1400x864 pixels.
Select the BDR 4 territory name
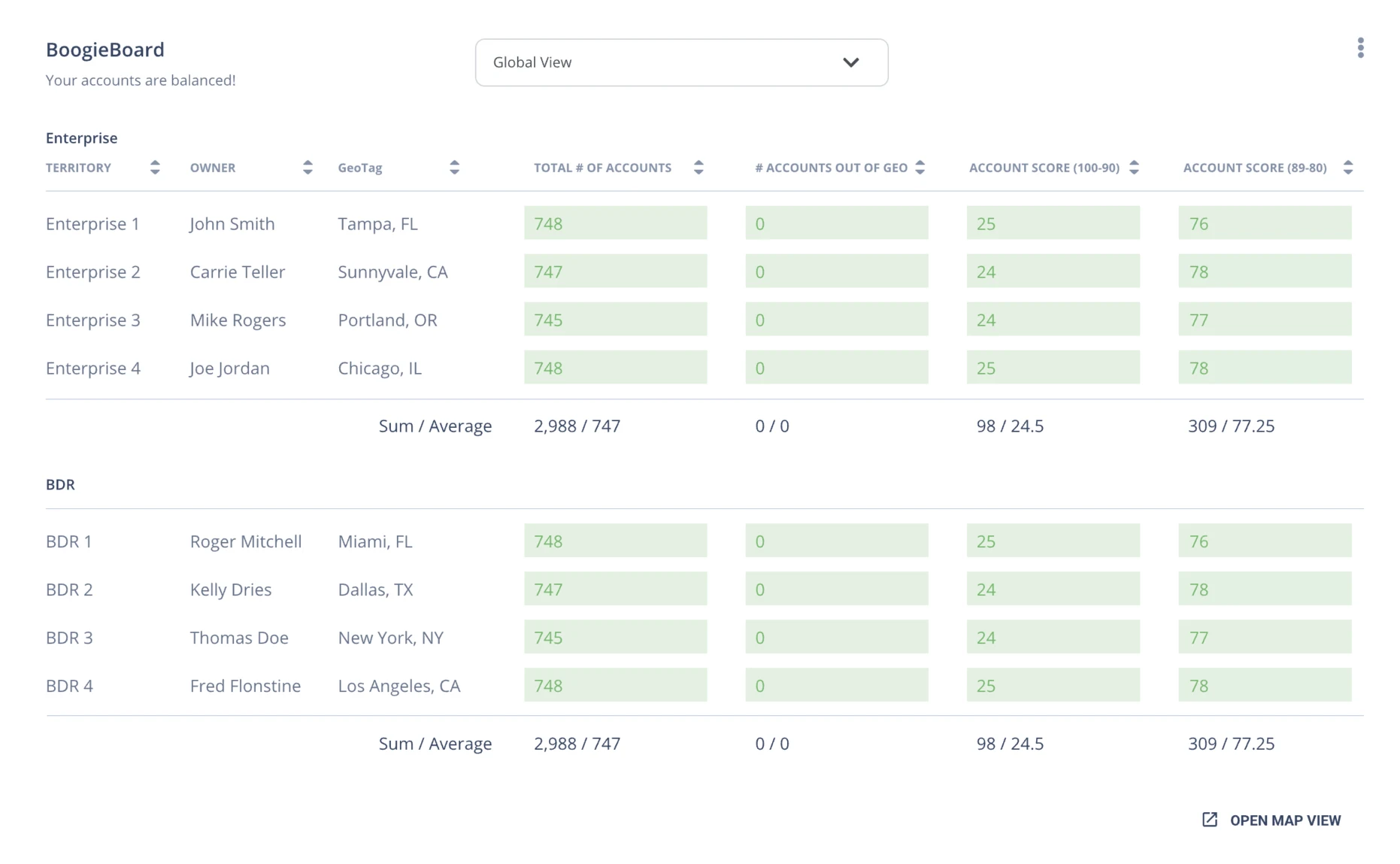(x=69, y=685)
